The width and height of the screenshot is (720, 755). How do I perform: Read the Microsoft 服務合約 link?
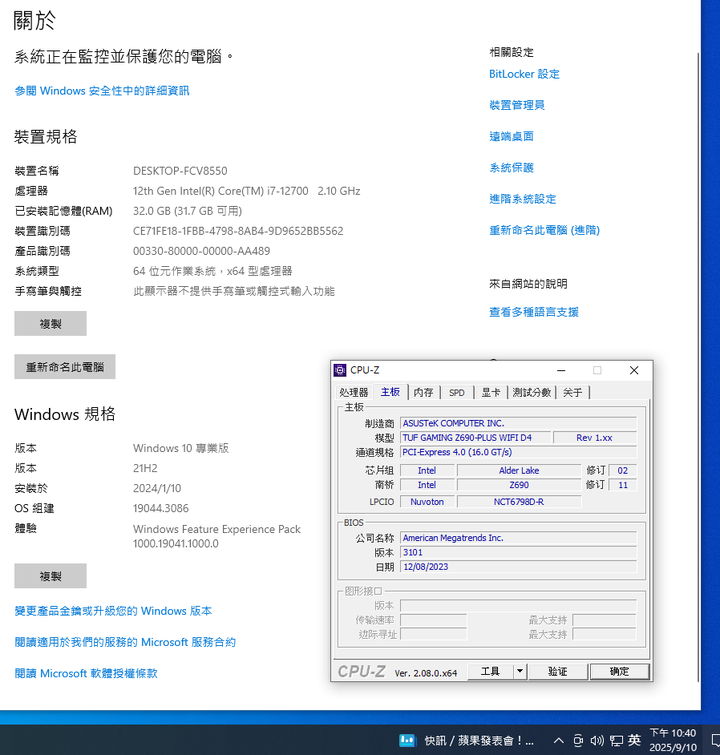125,642
